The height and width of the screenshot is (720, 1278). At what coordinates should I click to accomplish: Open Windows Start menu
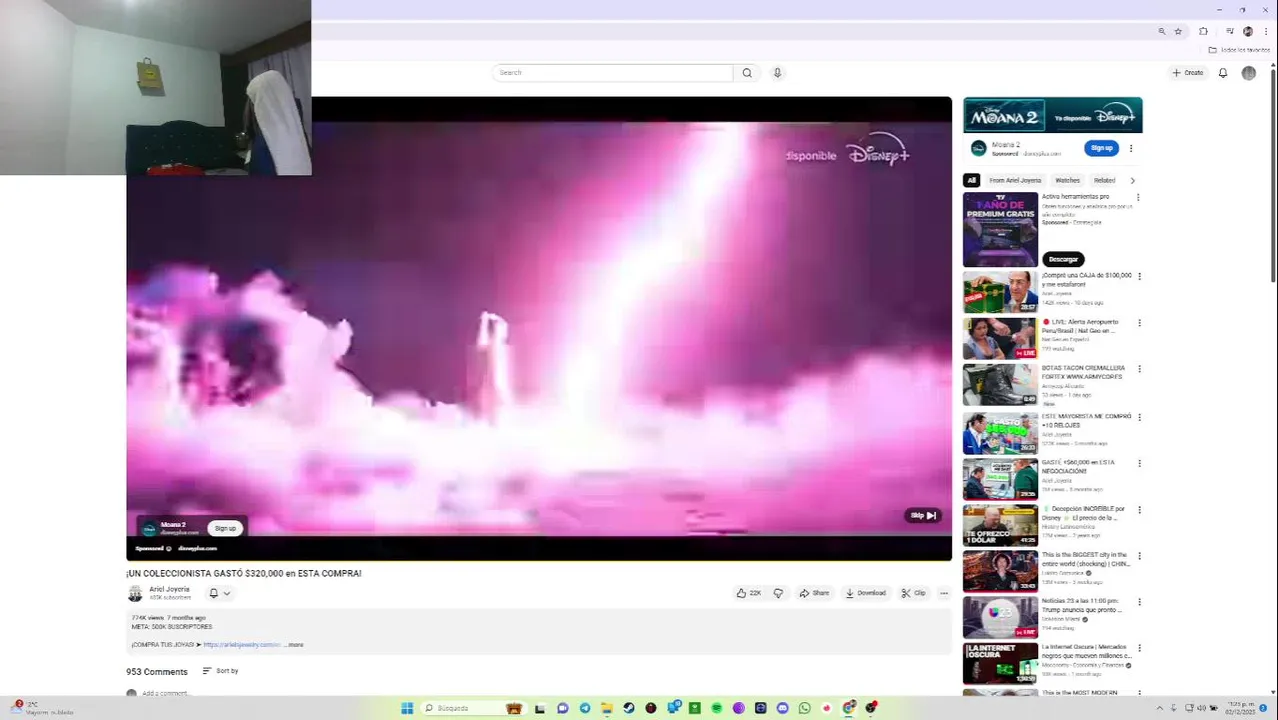[x=407, y=708]
